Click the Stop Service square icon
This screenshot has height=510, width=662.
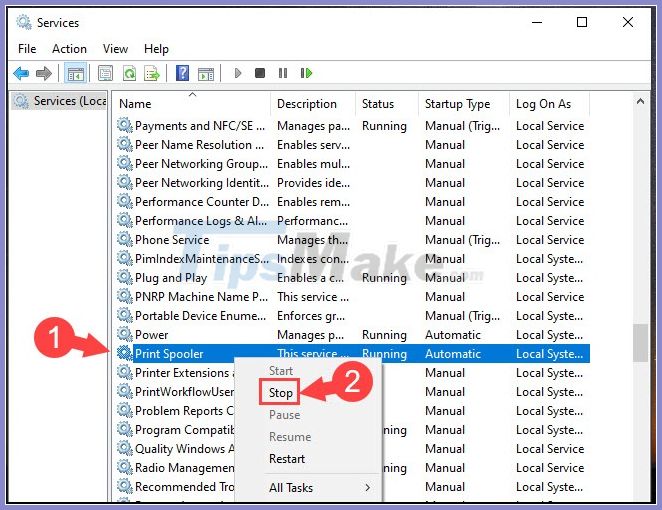point(260,73)
